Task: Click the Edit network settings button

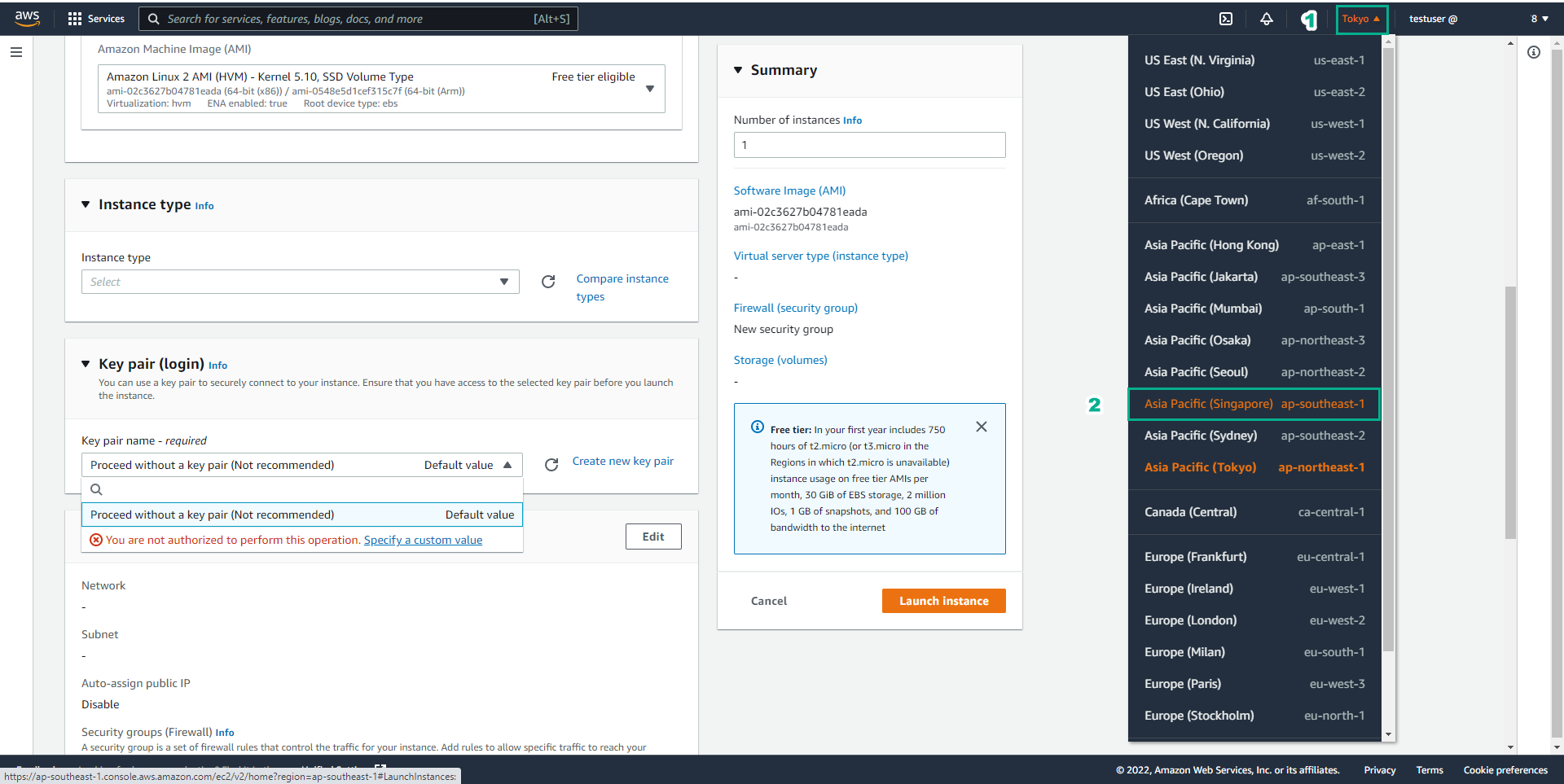Action: tap(653, 537)
